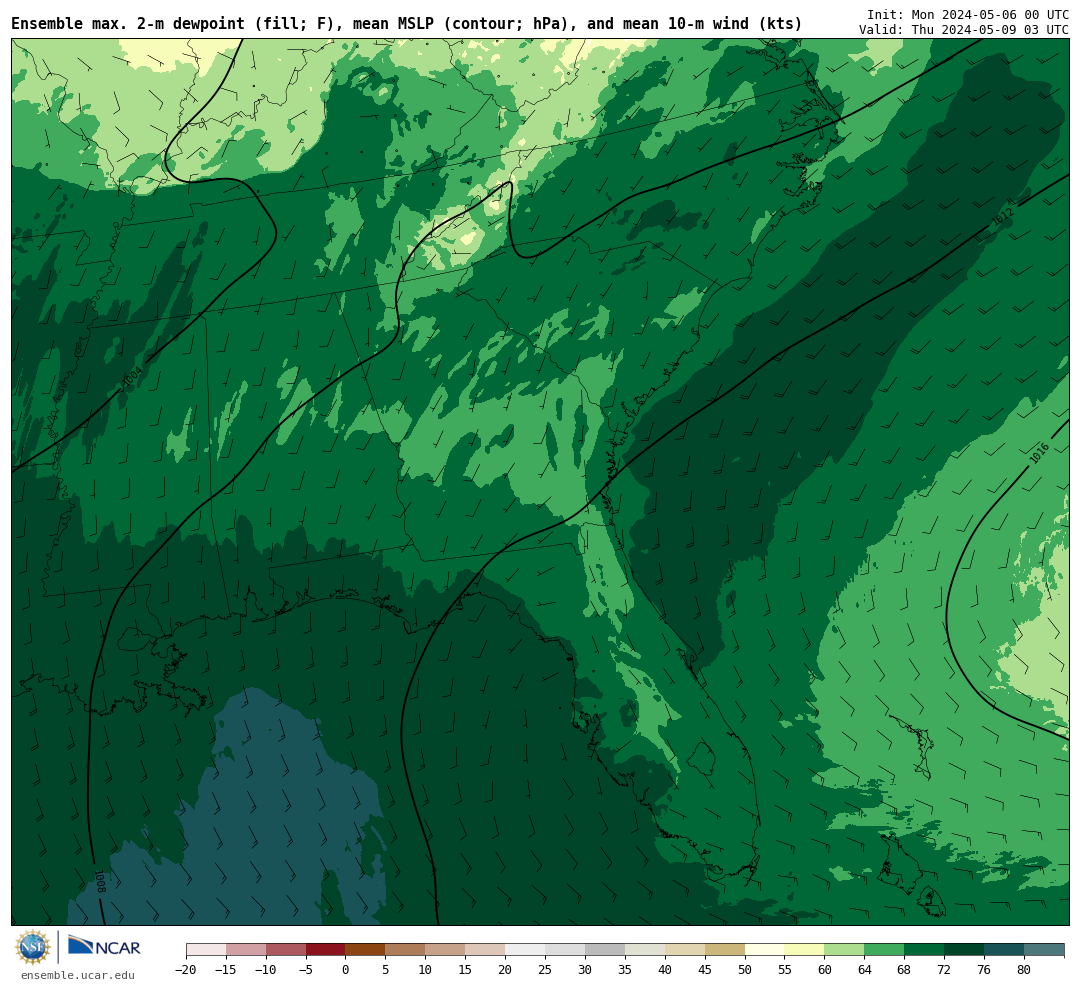The image size is (1080, 988).
Task: Pick the slate teal swatch right of 80
Action: 1045,950
